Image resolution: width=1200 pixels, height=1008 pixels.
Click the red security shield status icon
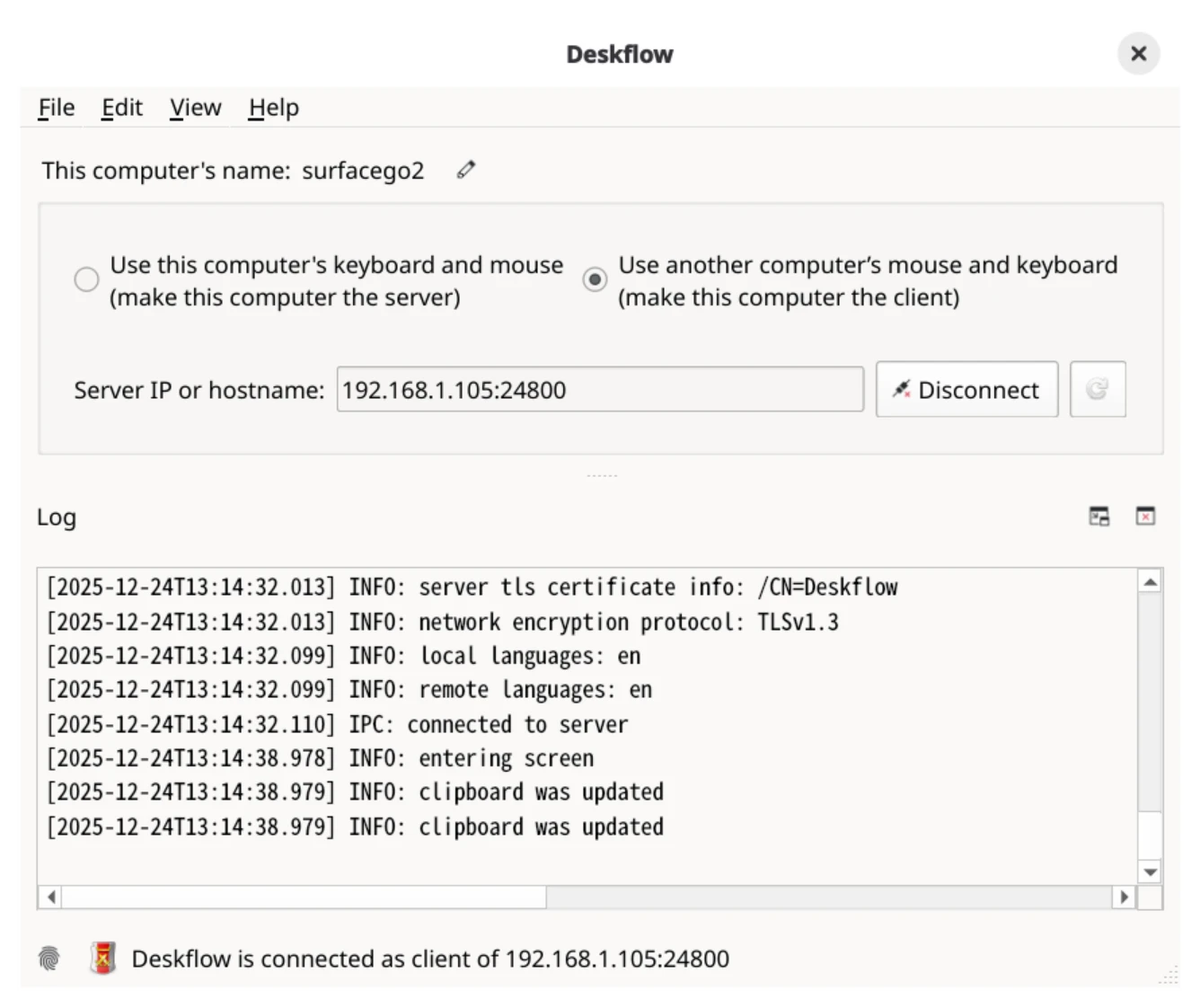pyautogui.click(x=103, y=959)
